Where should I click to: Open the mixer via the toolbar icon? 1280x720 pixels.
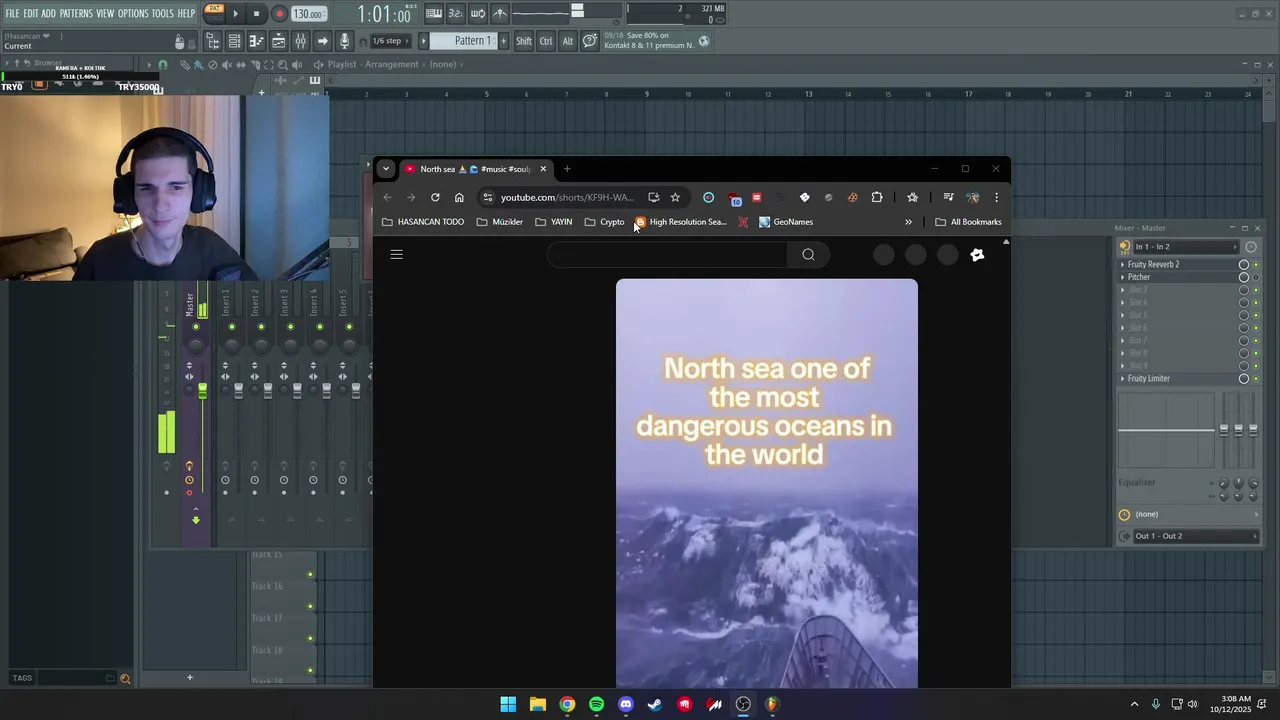pos(300,41)
